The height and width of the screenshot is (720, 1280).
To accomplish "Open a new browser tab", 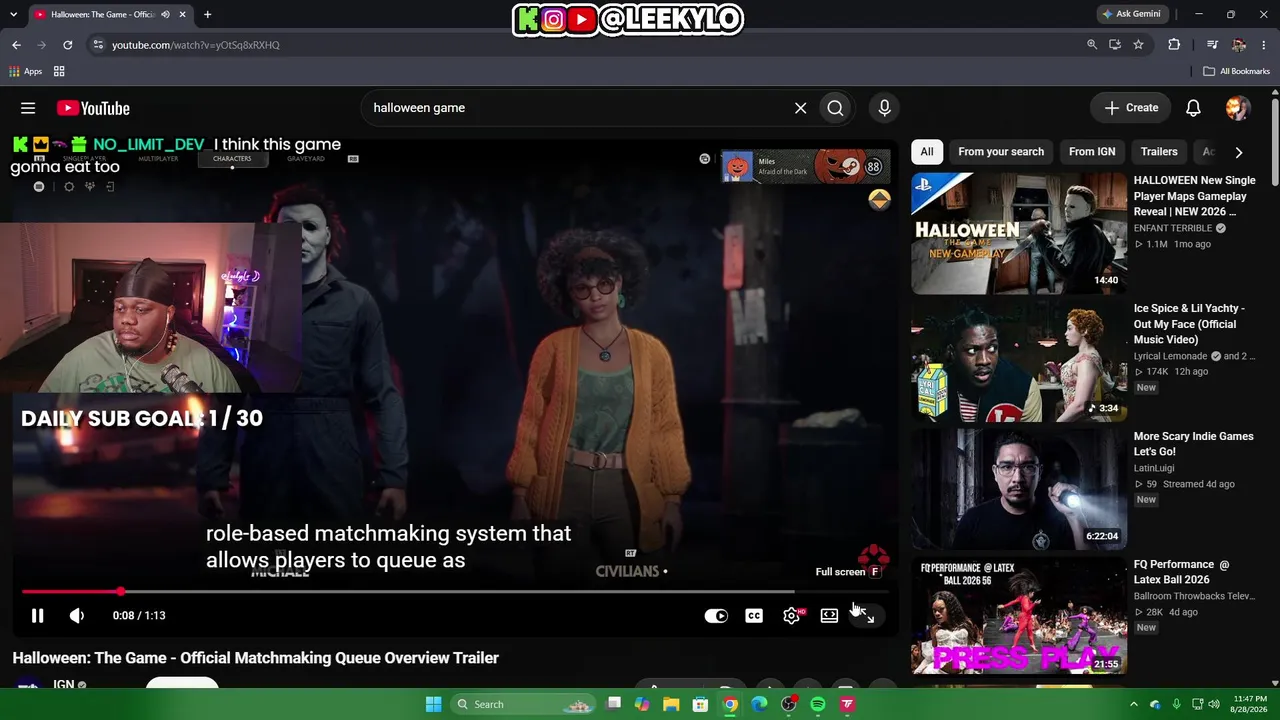I will pyautogui.click(x=207, y=14).
